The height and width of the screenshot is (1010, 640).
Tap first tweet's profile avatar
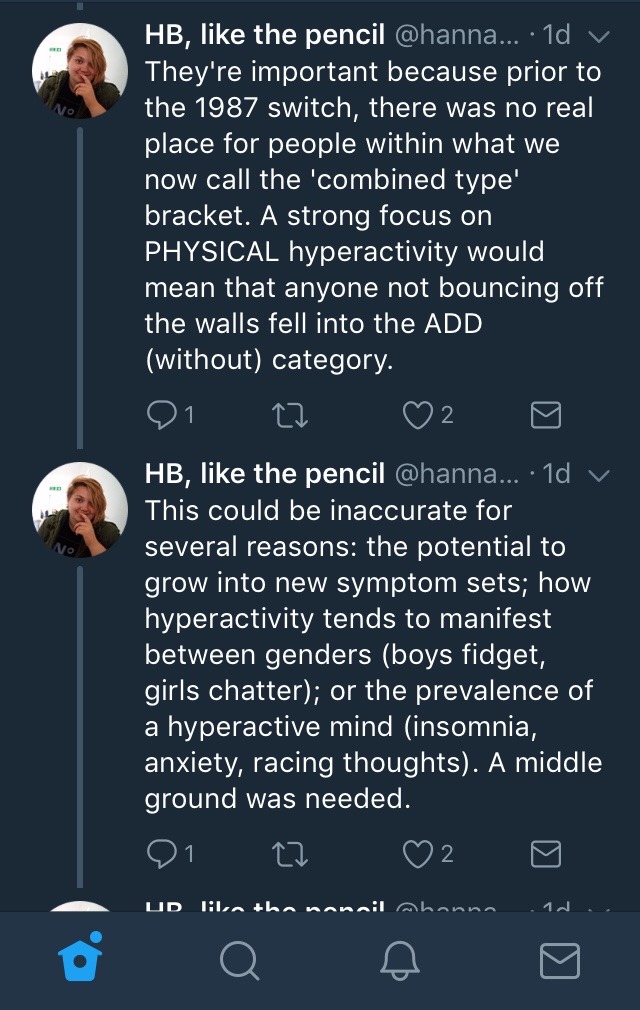point(80,69)
